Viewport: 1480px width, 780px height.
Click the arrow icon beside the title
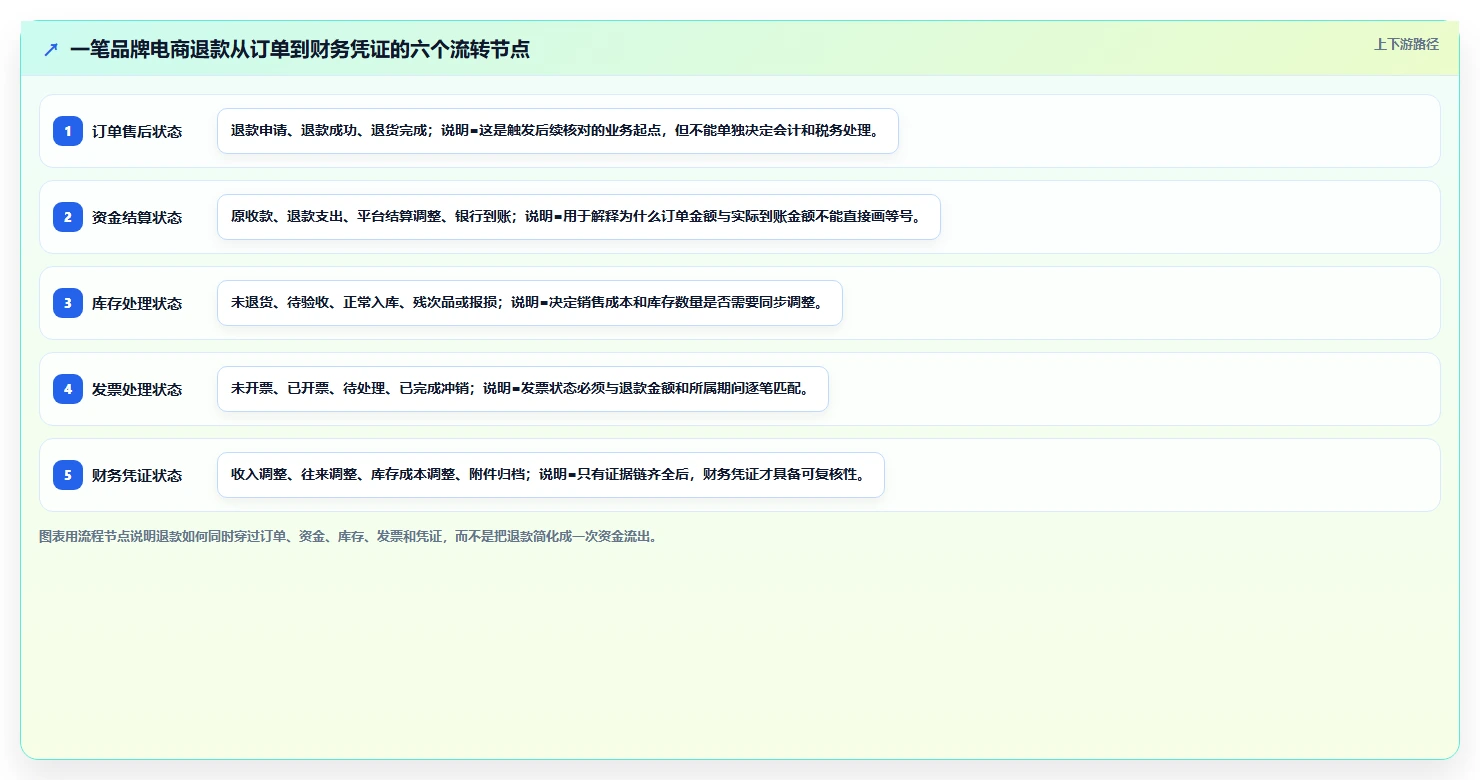pos(51,49)
